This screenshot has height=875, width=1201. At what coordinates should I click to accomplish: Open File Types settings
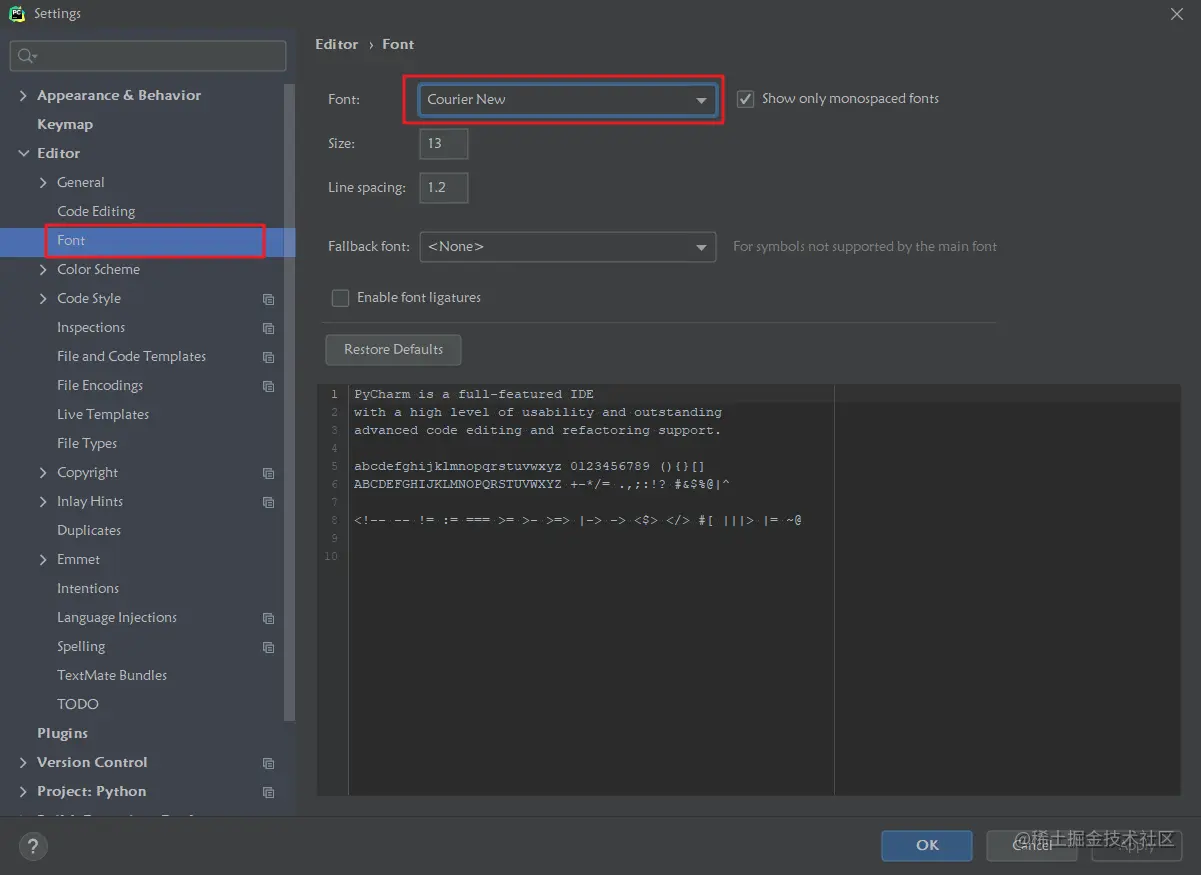pos(87,444)
